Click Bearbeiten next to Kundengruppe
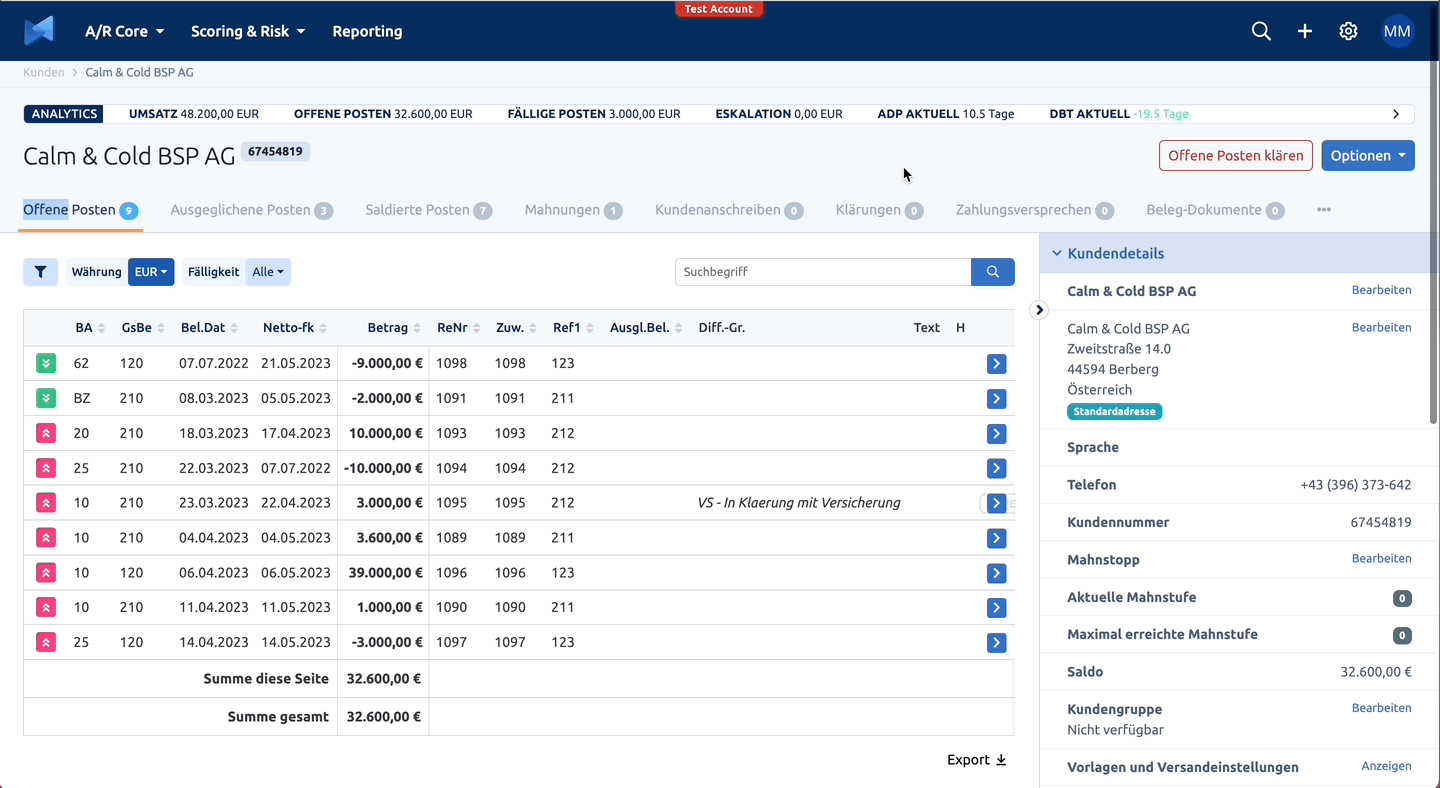 click(x=1382, y=708)
